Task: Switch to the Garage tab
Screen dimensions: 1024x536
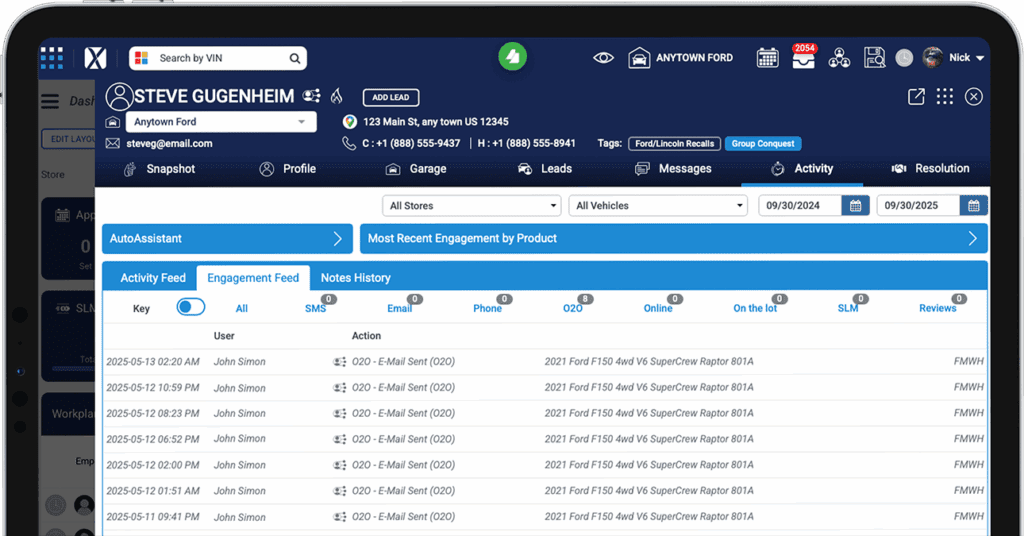Action: coord(416,169)
